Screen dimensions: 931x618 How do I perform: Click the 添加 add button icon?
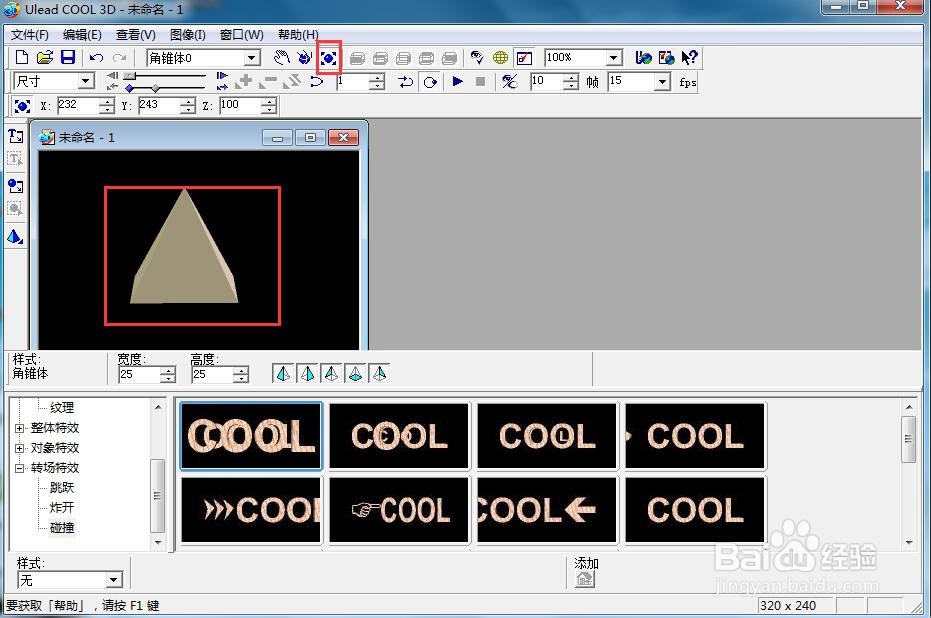(x=585, y=578)
